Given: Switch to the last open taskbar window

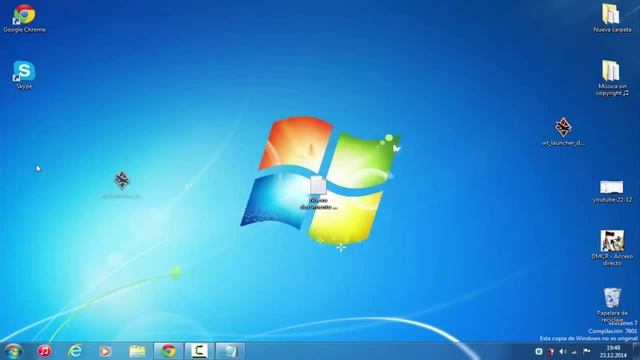Looking at the screenshot, I should pyautogui.click(x=230, y=351).
